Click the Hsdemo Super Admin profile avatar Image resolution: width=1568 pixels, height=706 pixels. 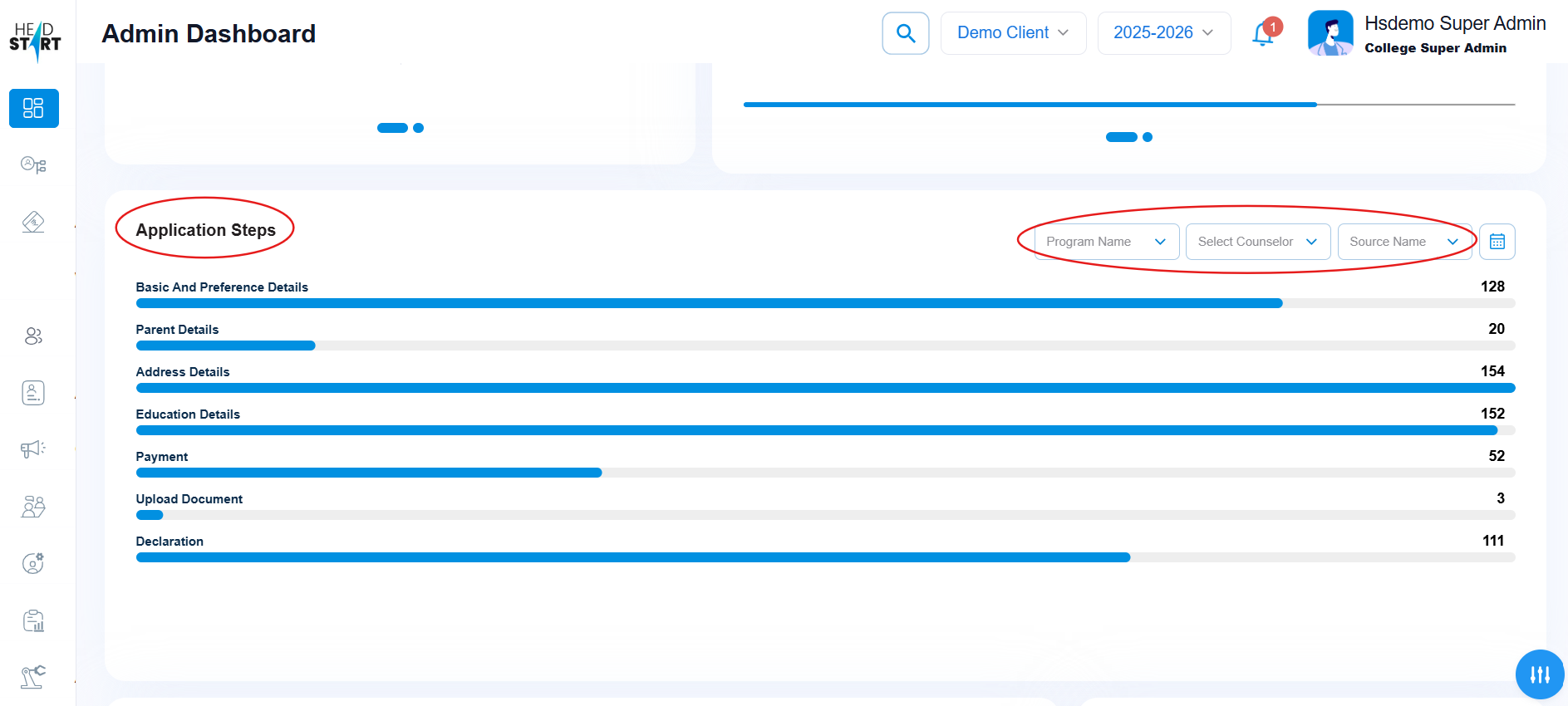pyautogui.click(x=1330, y=33)
